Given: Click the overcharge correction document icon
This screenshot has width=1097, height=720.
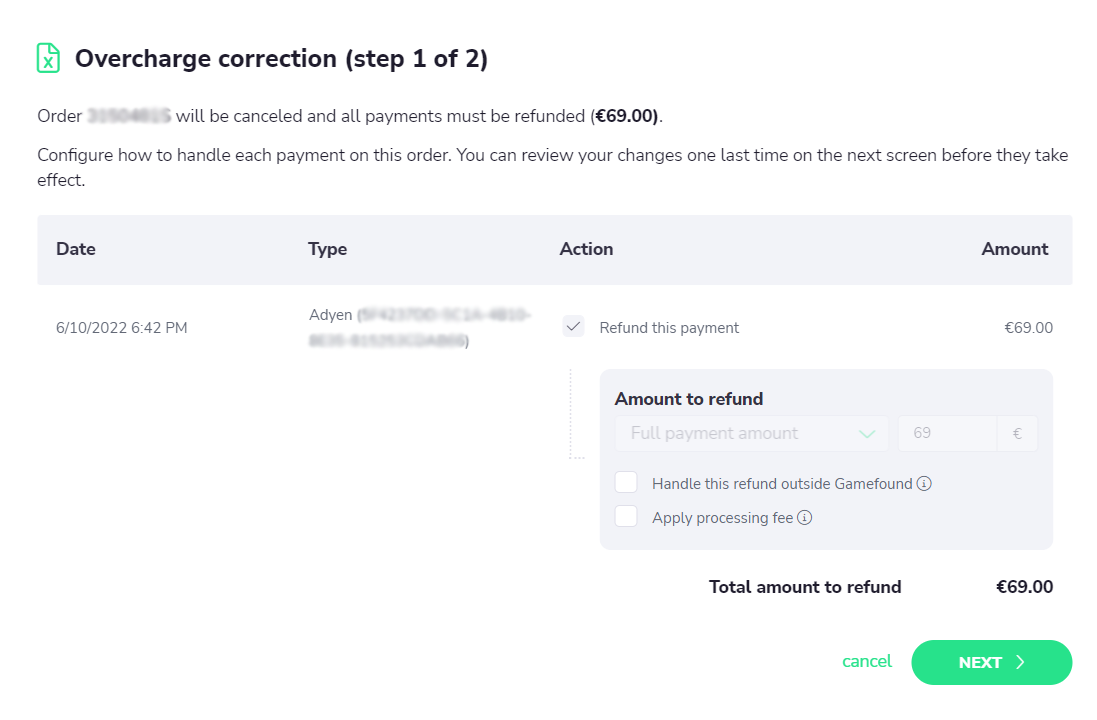Looking at the screenshot, I should coord(48,58).
